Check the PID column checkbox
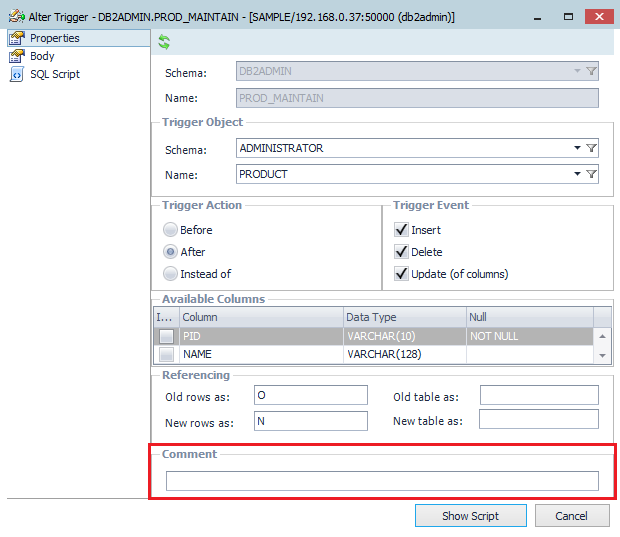The width and height of the screenshot is (620, 537). pyautogui.click(x=166, y=337)
